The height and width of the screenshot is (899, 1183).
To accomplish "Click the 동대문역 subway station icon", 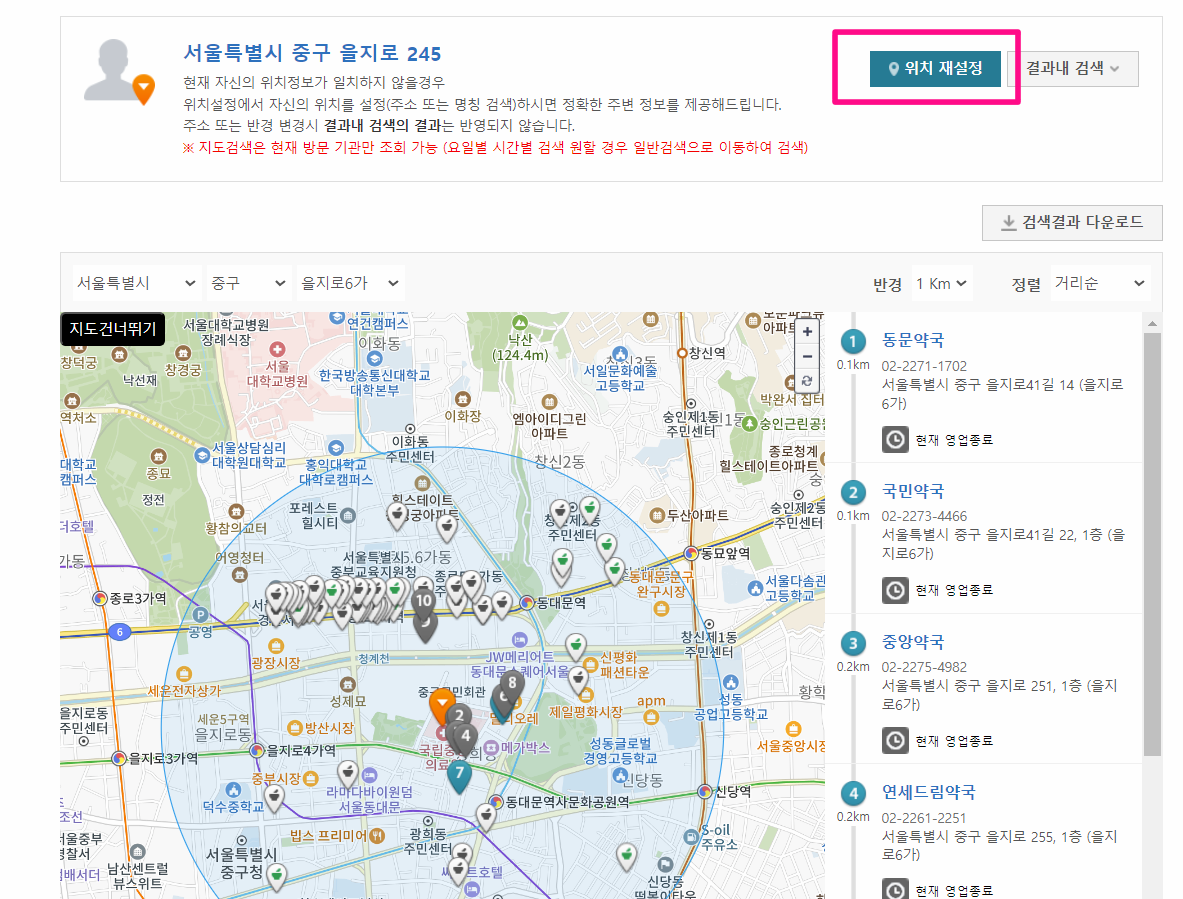I will (x=527, y=603).
